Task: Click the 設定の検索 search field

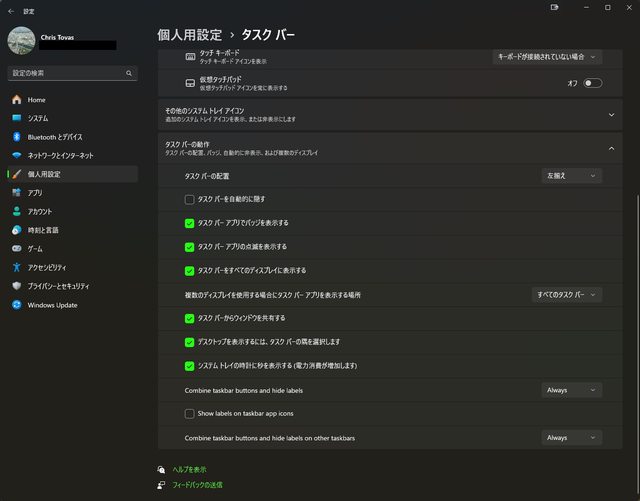Action: [70, 73]
